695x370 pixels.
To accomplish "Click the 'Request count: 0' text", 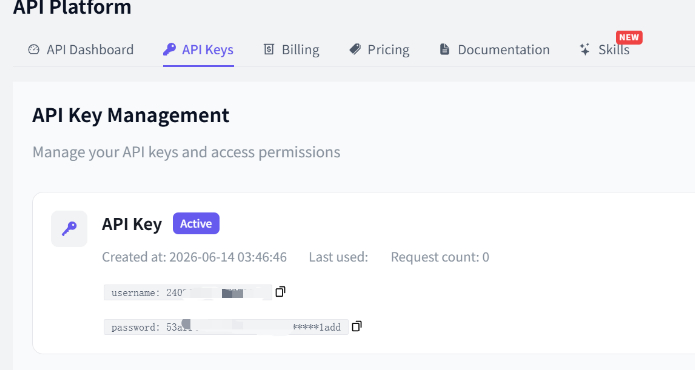I will point(440,257).
